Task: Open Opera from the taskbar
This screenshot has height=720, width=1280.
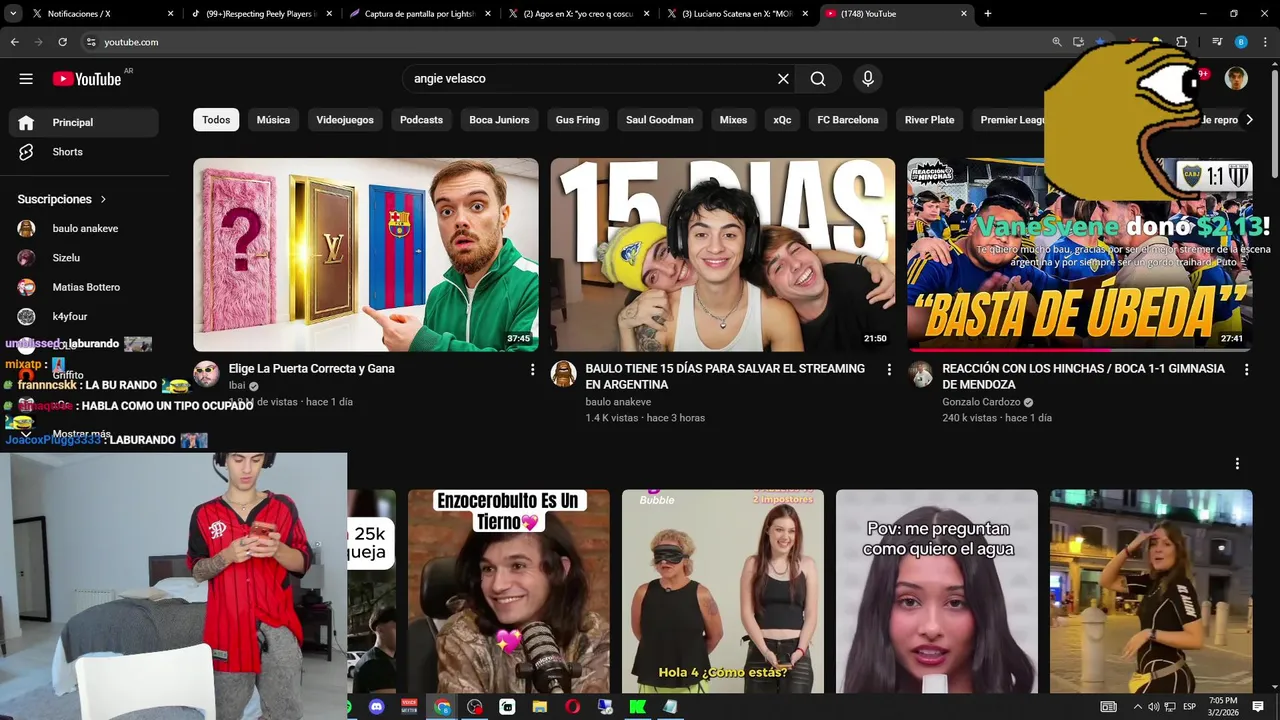Action: (572, 707)
